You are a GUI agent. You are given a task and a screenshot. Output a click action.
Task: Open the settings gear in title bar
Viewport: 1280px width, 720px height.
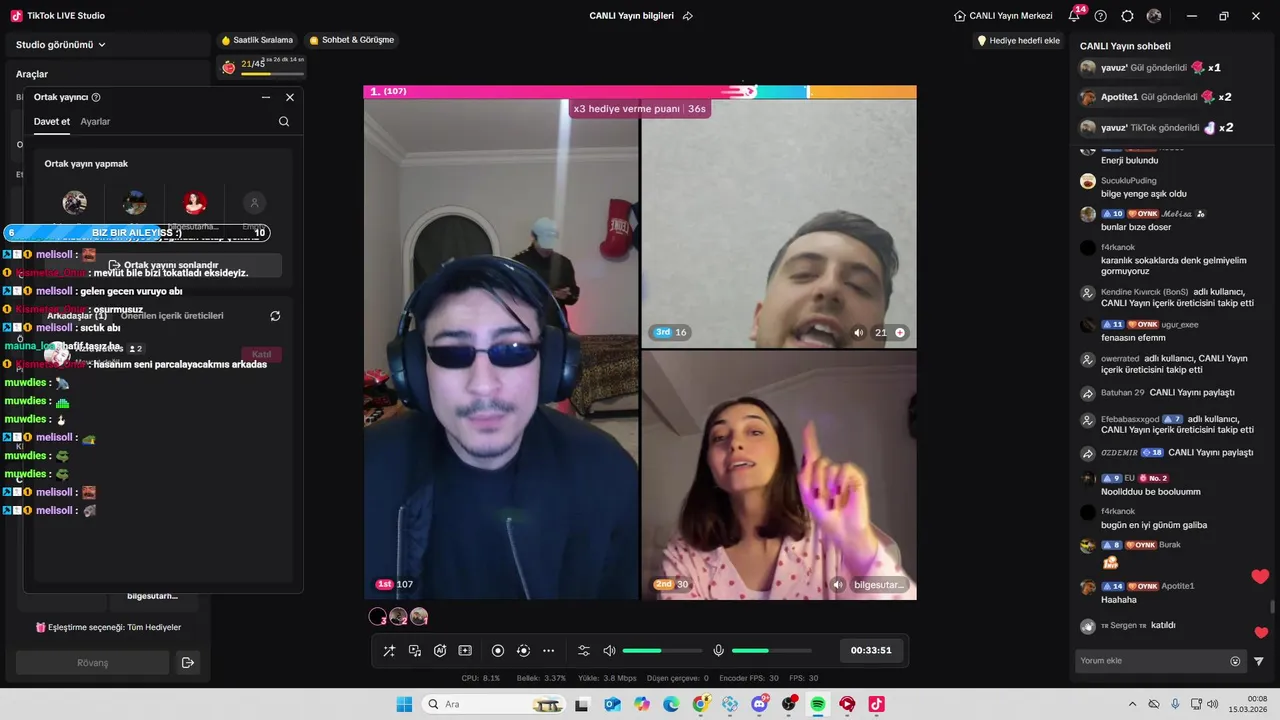click(x=1128, y=16)
